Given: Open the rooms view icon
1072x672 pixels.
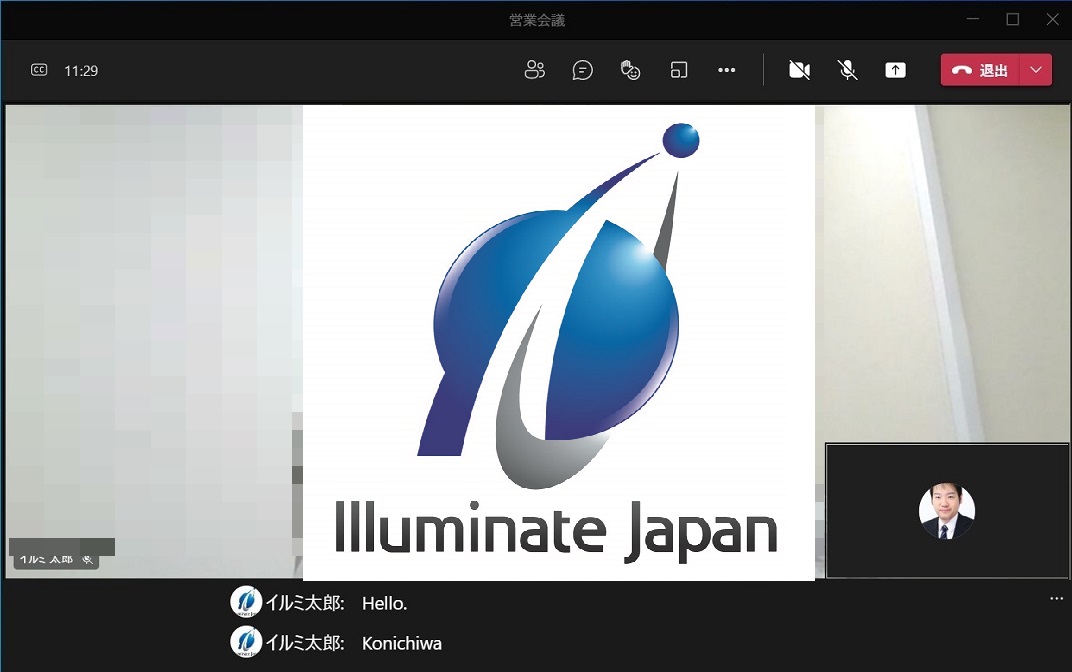Looking at the screenshot, I should [679, 70].
